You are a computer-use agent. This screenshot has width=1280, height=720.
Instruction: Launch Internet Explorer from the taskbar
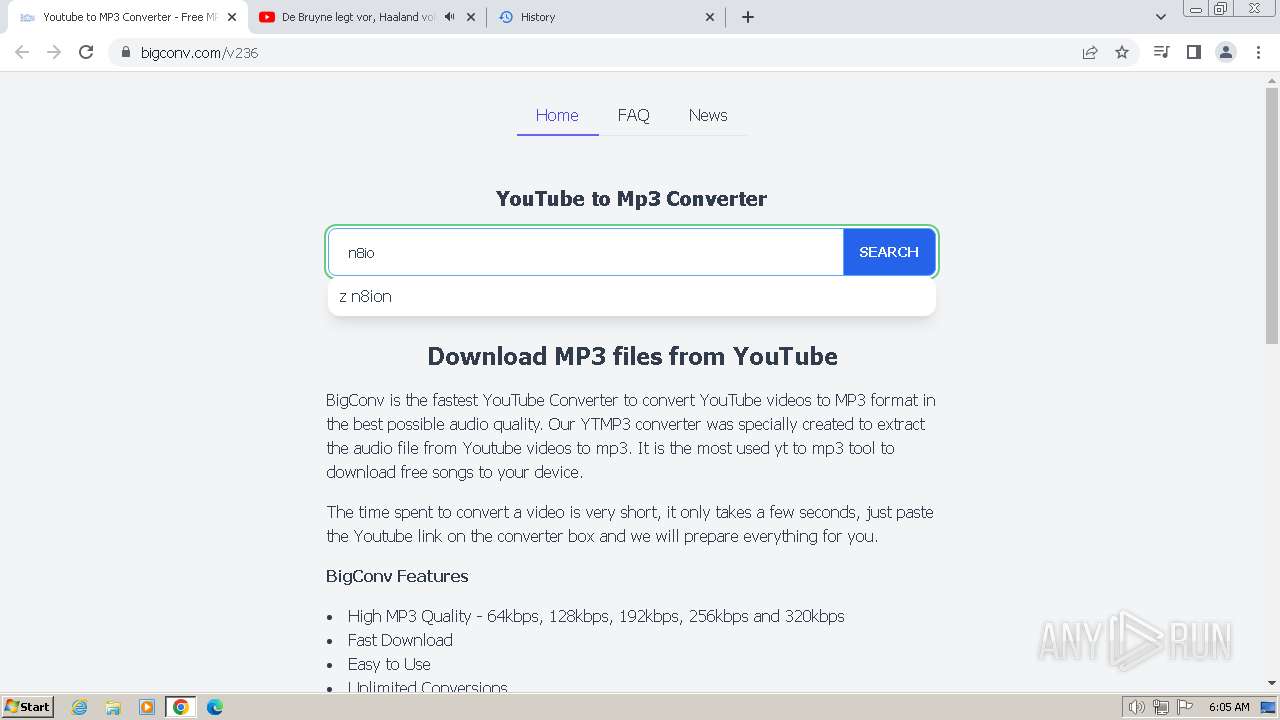pos(80,707)
